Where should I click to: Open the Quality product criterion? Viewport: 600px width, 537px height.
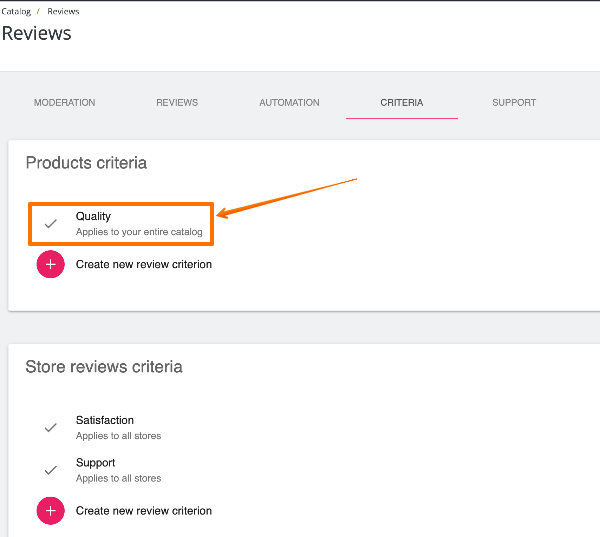tap(94, 216)
